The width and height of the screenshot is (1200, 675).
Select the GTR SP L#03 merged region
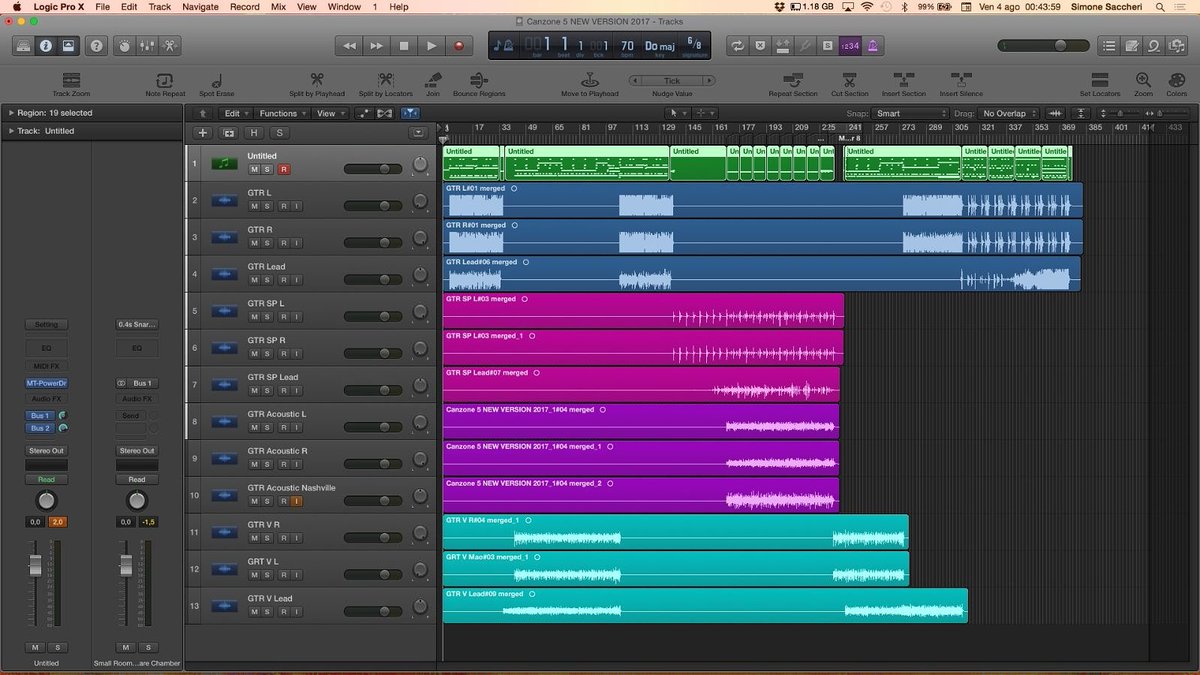[x=640, y=310]
